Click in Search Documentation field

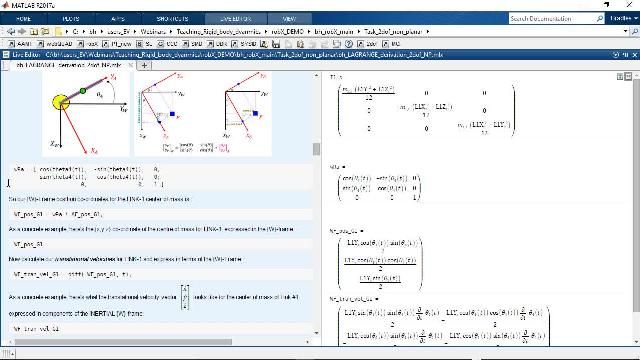(552, 18)
